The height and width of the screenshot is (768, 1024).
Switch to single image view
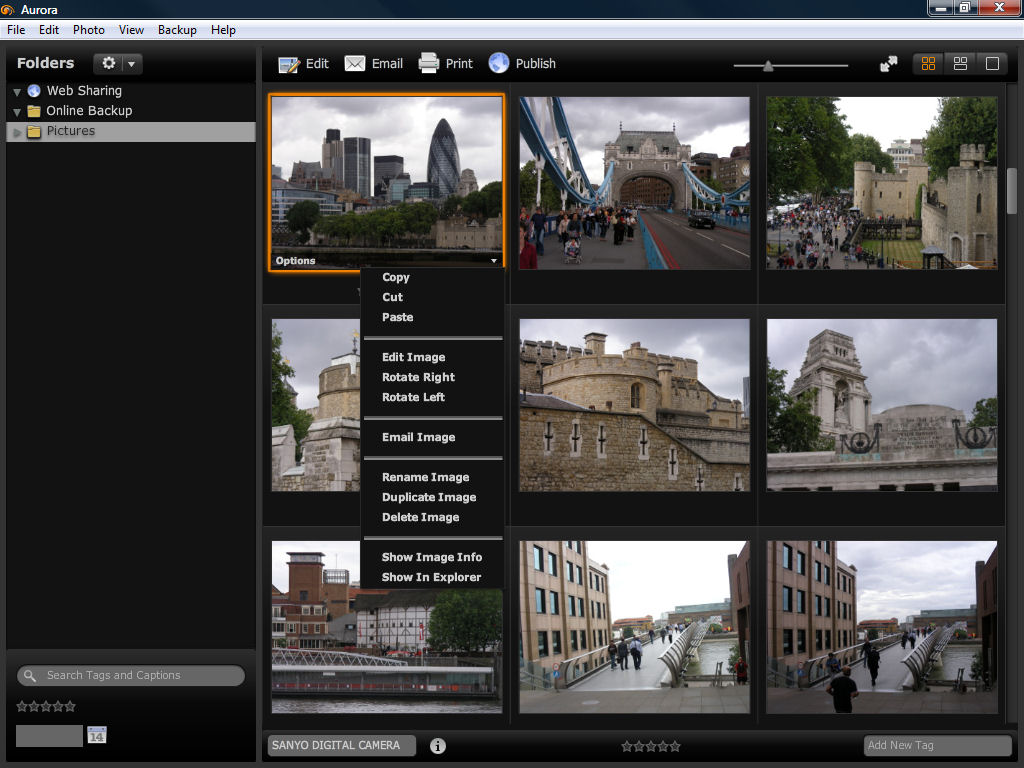(992, 64)
